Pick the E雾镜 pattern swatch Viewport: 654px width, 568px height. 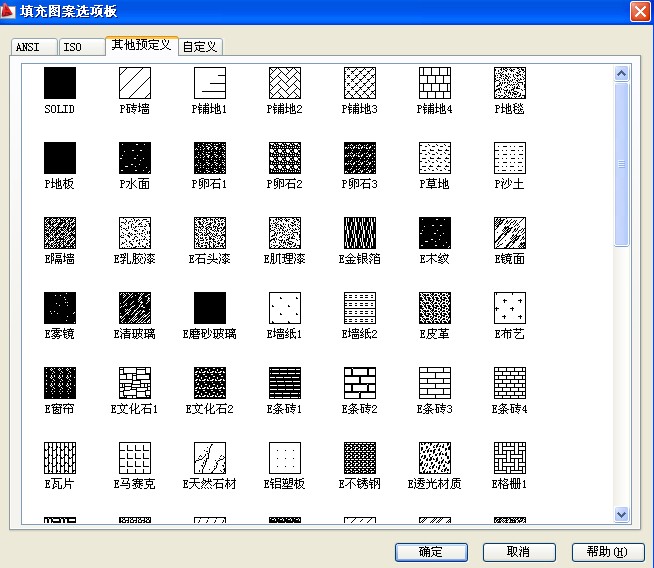click(x=60, y=308)
